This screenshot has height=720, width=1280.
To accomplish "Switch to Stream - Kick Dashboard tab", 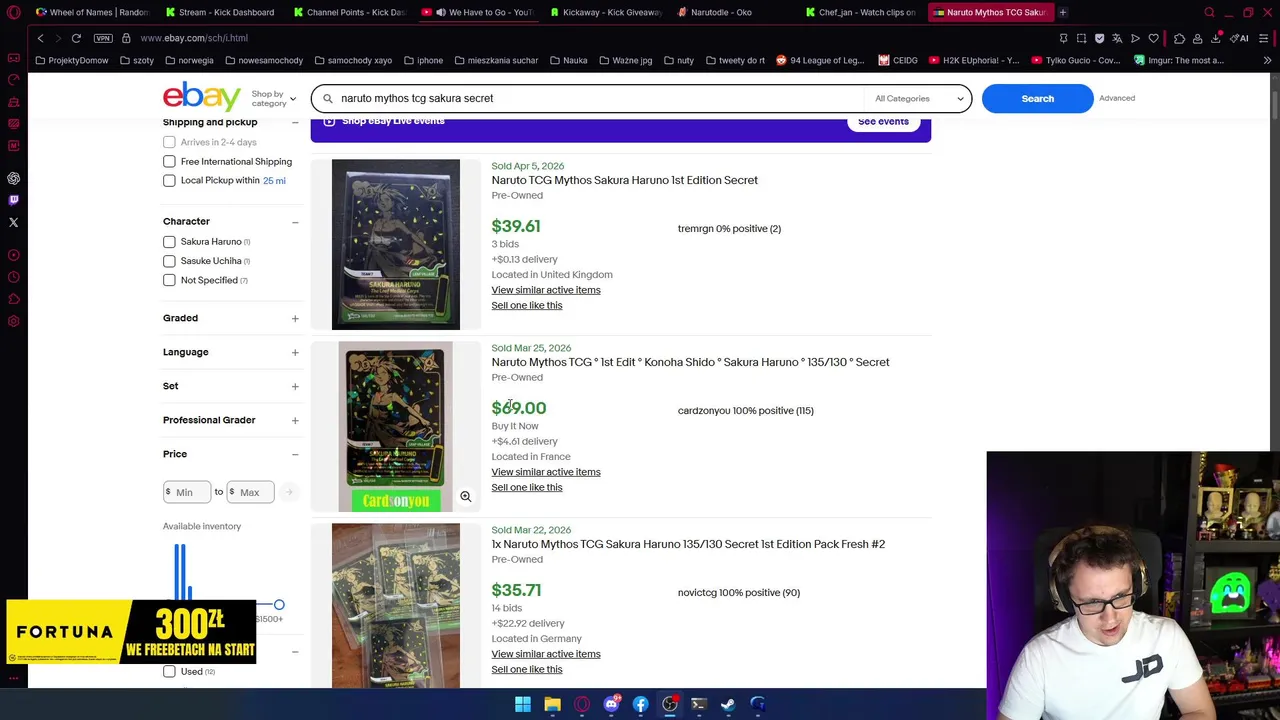I will coord(220,12).
